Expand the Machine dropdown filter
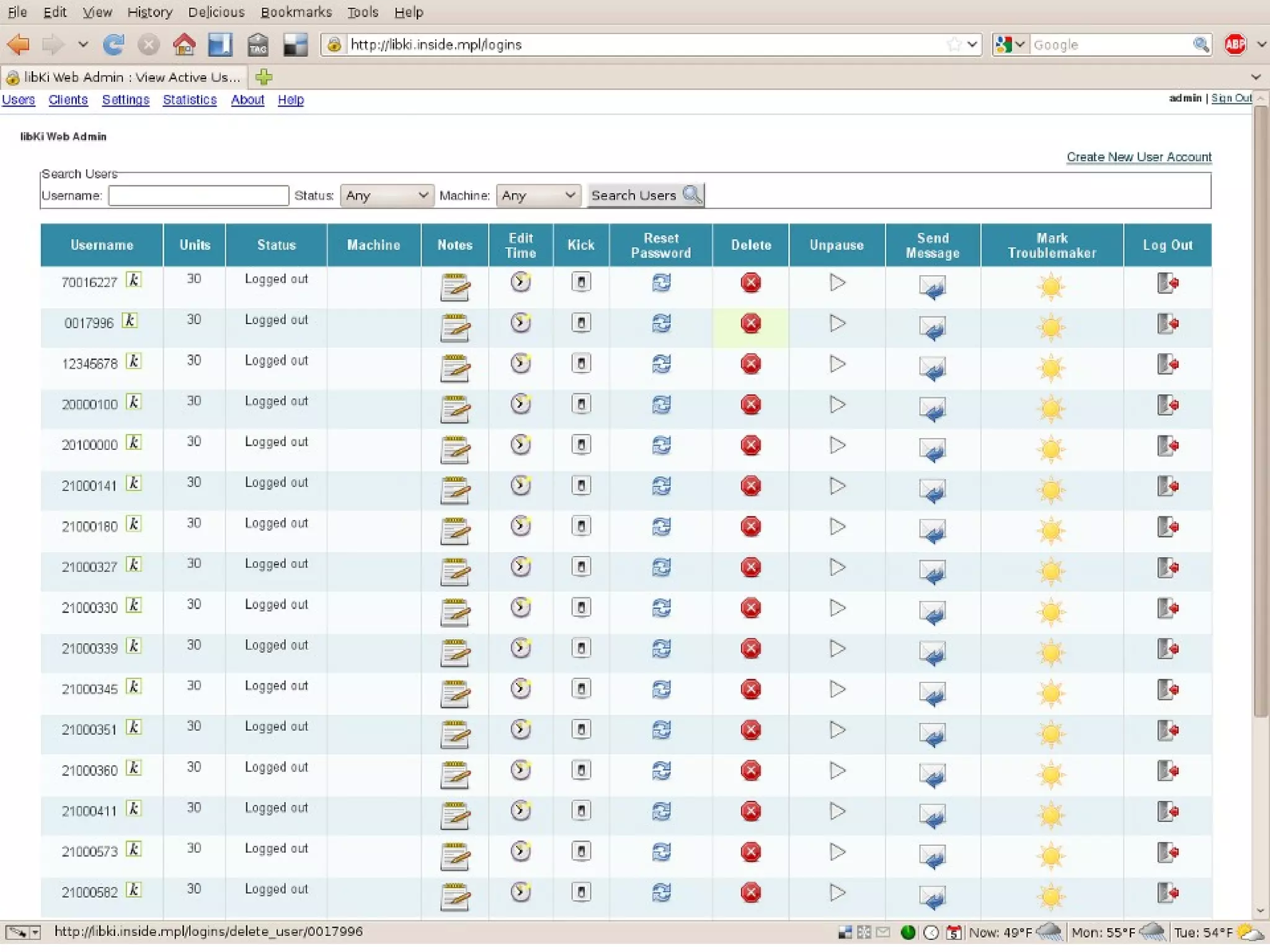 tap(538, 195)
